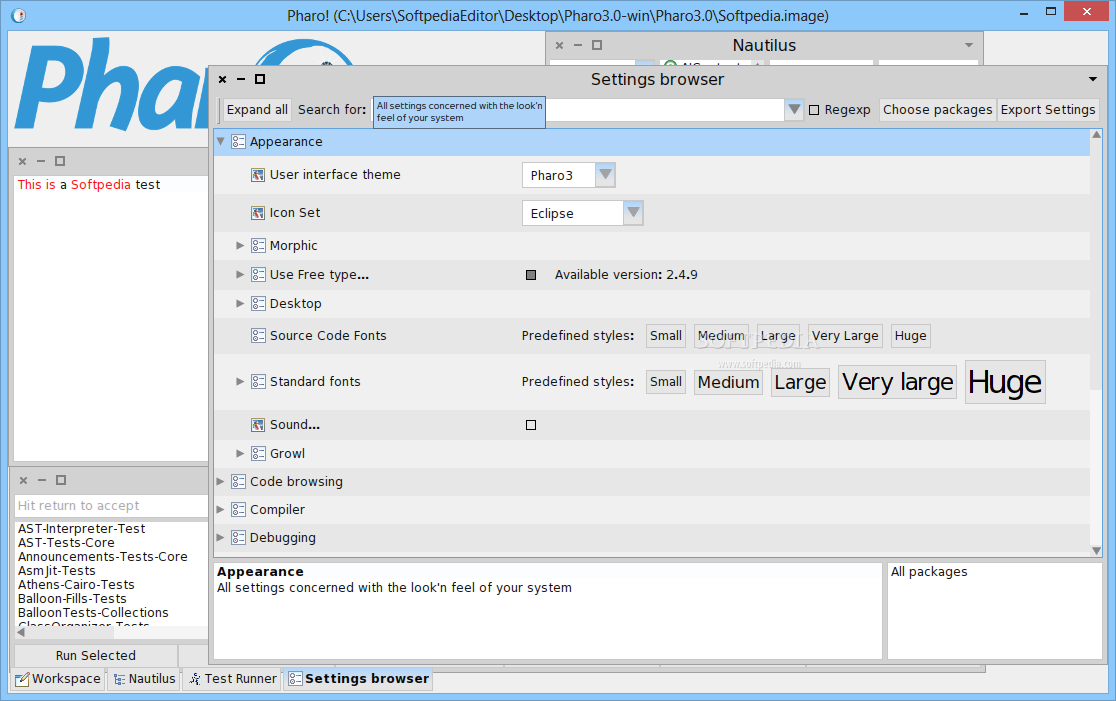Enable the Sound checkbox

531,425
